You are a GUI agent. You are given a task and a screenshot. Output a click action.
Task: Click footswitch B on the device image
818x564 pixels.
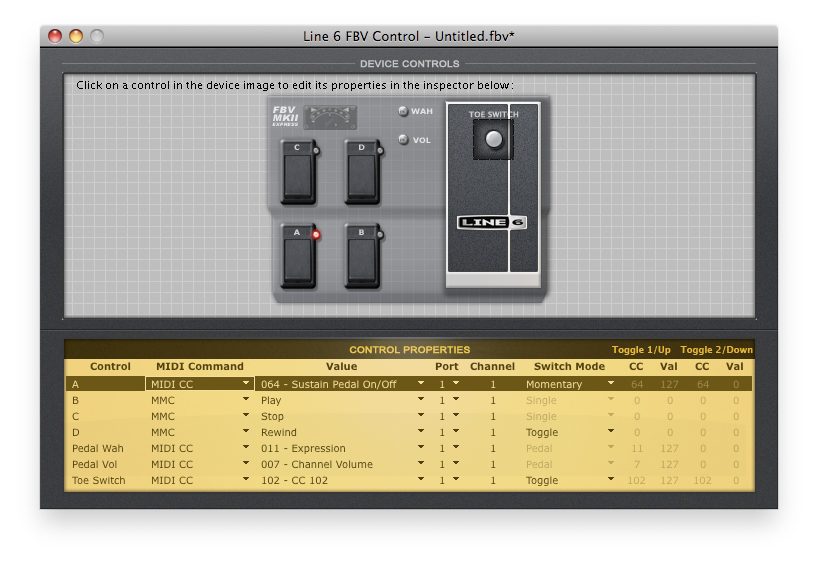pos(362,257)
